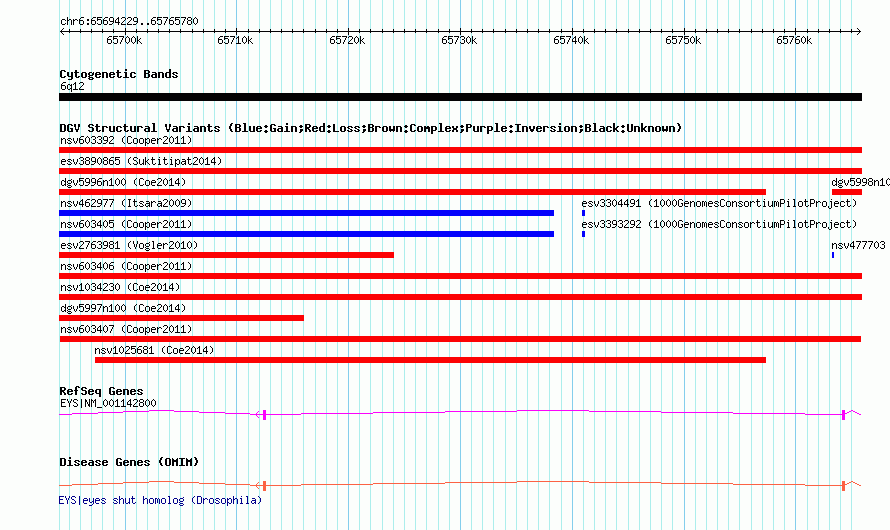
Task: Click the tiny blue marker under nsv477703
Action: (833, 255)
